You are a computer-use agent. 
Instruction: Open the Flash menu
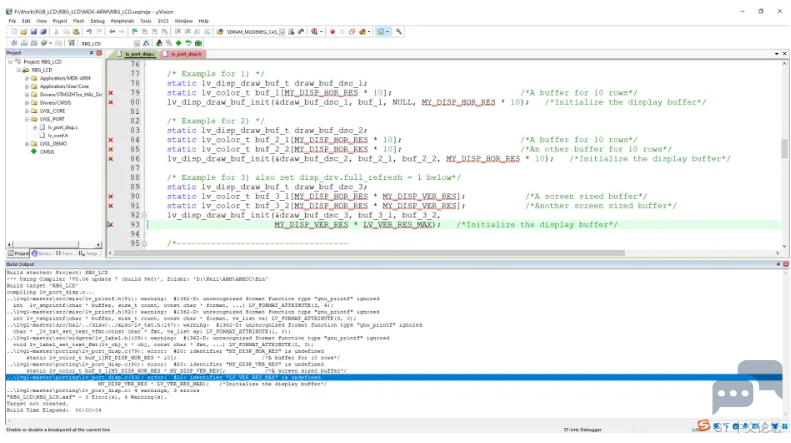[78, 21]
